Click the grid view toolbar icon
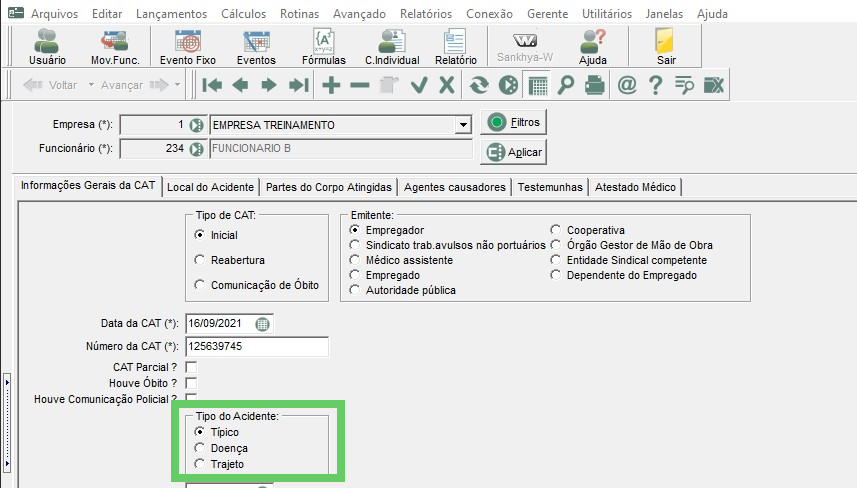The image size is (857, 488). click(x=538, y=85)
